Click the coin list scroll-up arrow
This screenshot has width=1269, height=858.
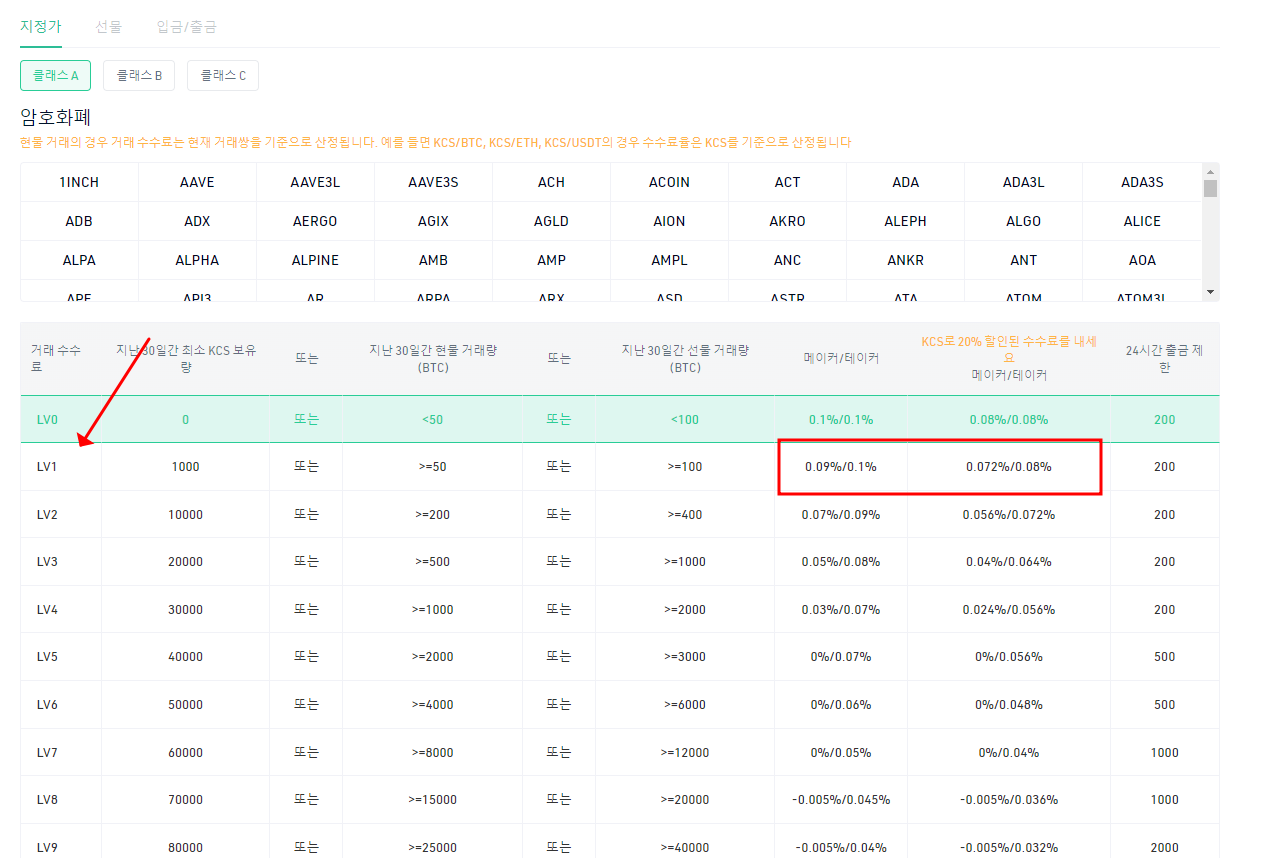coord(1211,171)
